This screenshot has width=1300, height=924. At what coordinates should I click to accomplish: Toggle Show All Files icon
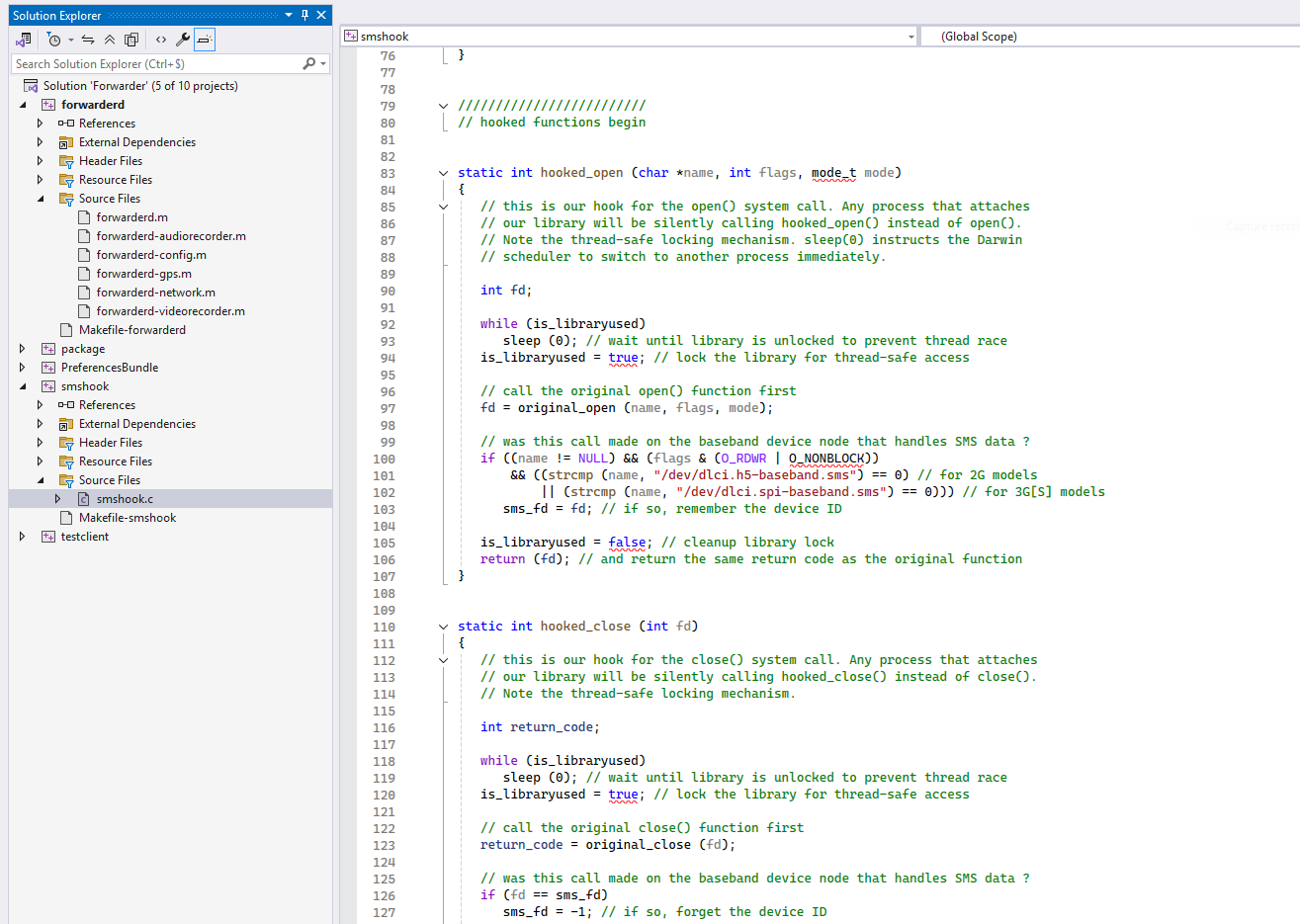[x=131, y=40]
